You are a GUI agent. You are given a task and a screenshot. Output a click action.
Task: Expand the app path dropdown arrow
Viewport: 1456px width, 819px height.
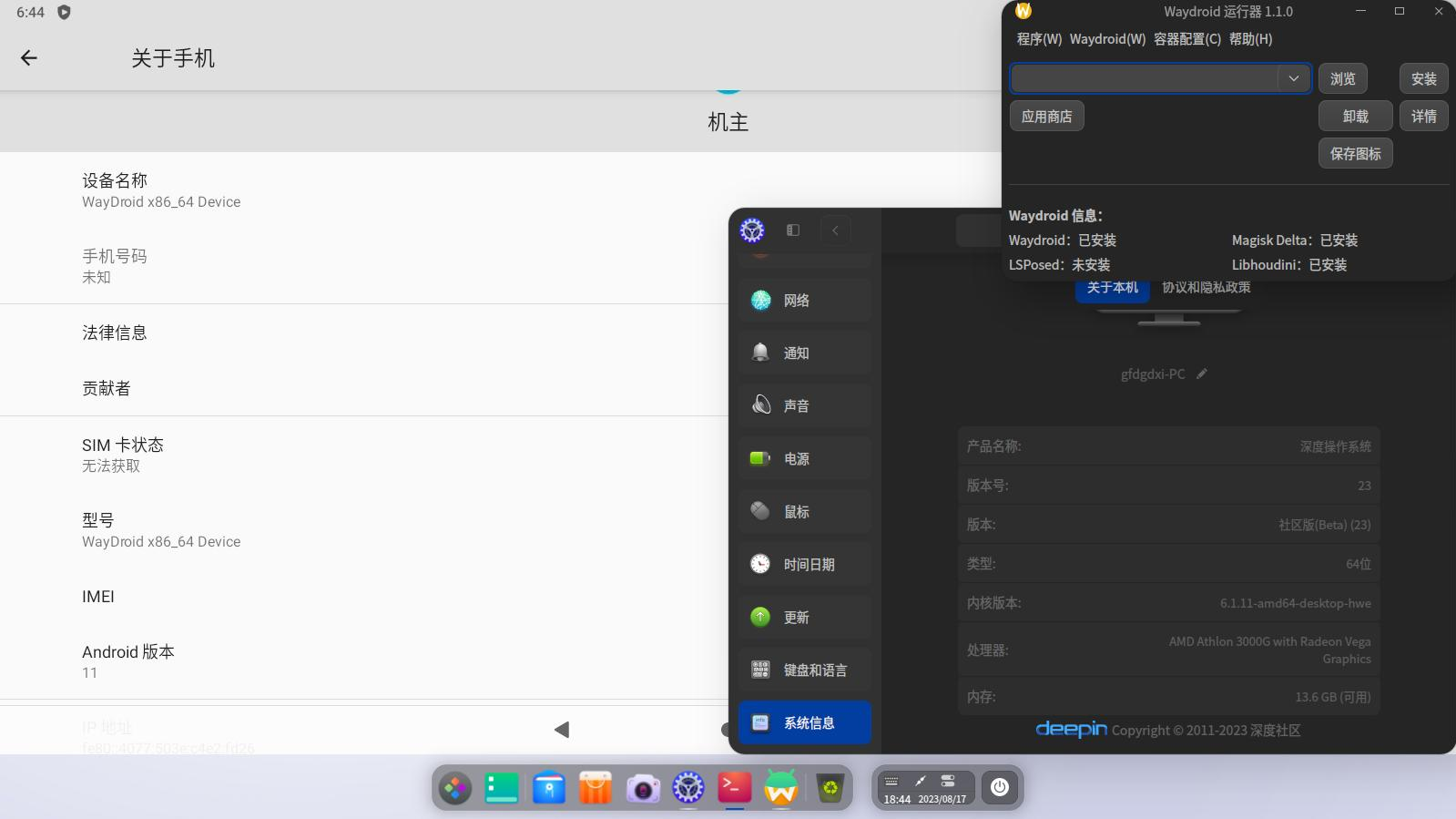click(1293, 78)
